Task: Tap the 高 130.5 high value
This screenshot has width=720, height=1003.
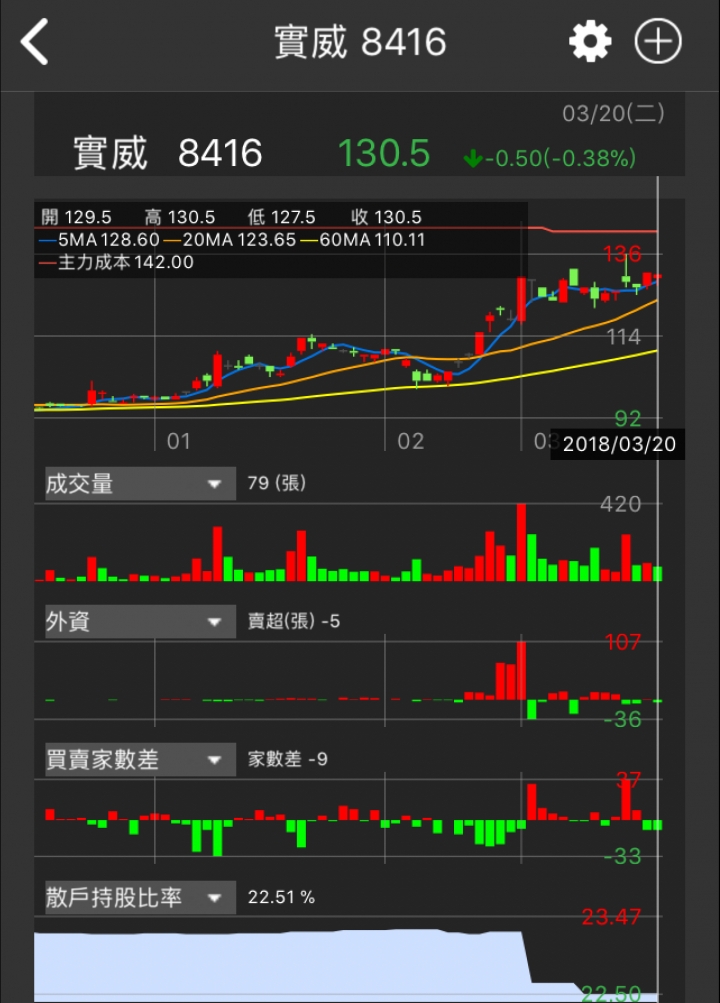Action: point(180,217)
